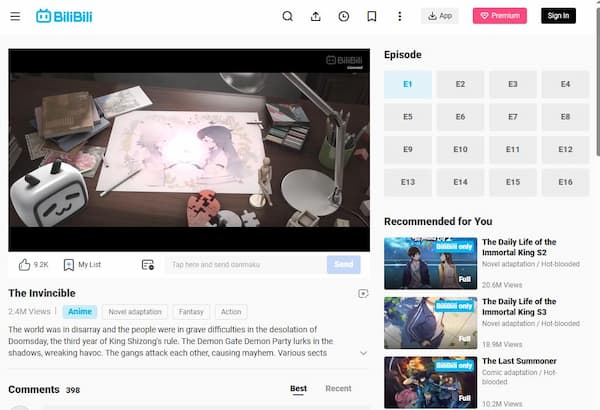Select the Action tag
This screenshot has height=410, width=600.
tap(231, 312)
